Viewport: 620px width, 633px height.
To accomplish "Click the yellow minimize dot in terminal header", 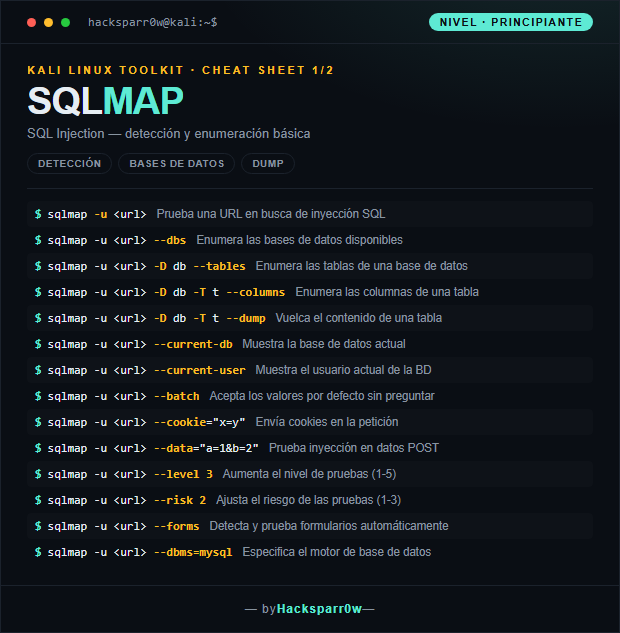I will point(48,23).
